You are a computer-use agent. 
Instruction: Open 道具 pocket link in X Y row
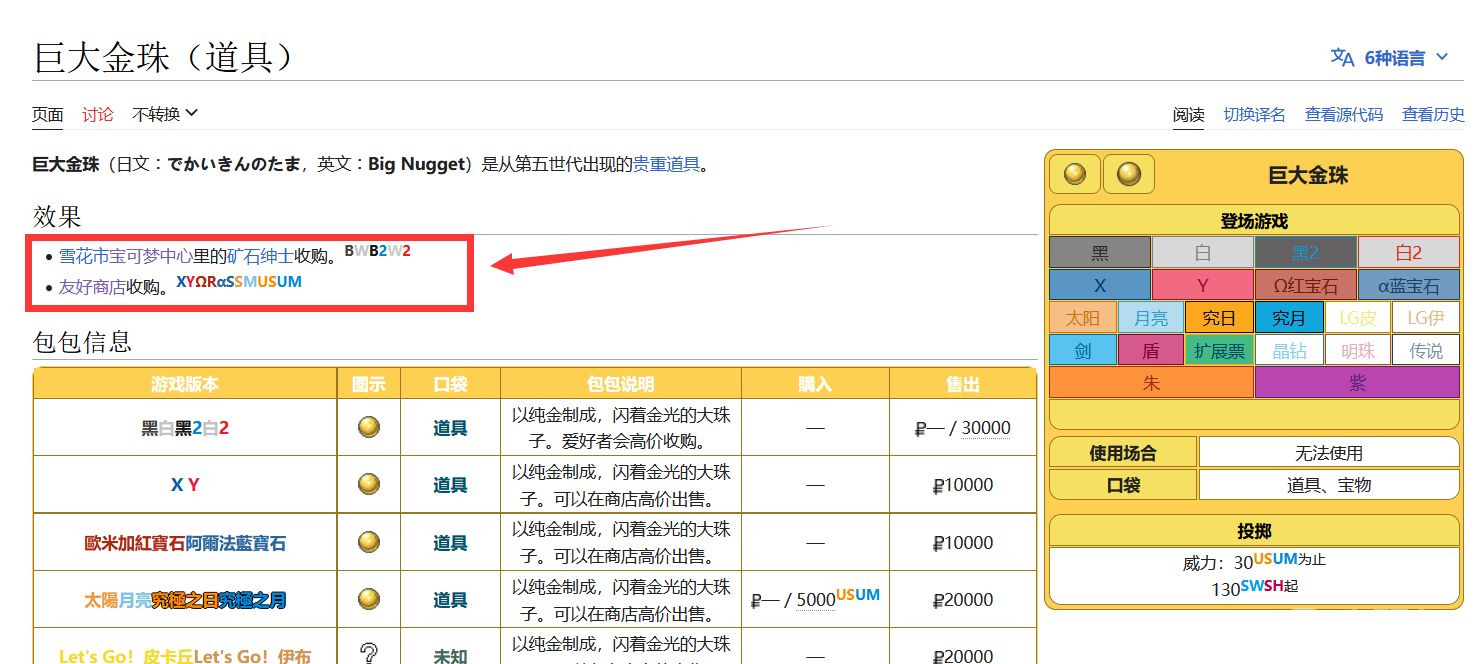pos(450,485)
